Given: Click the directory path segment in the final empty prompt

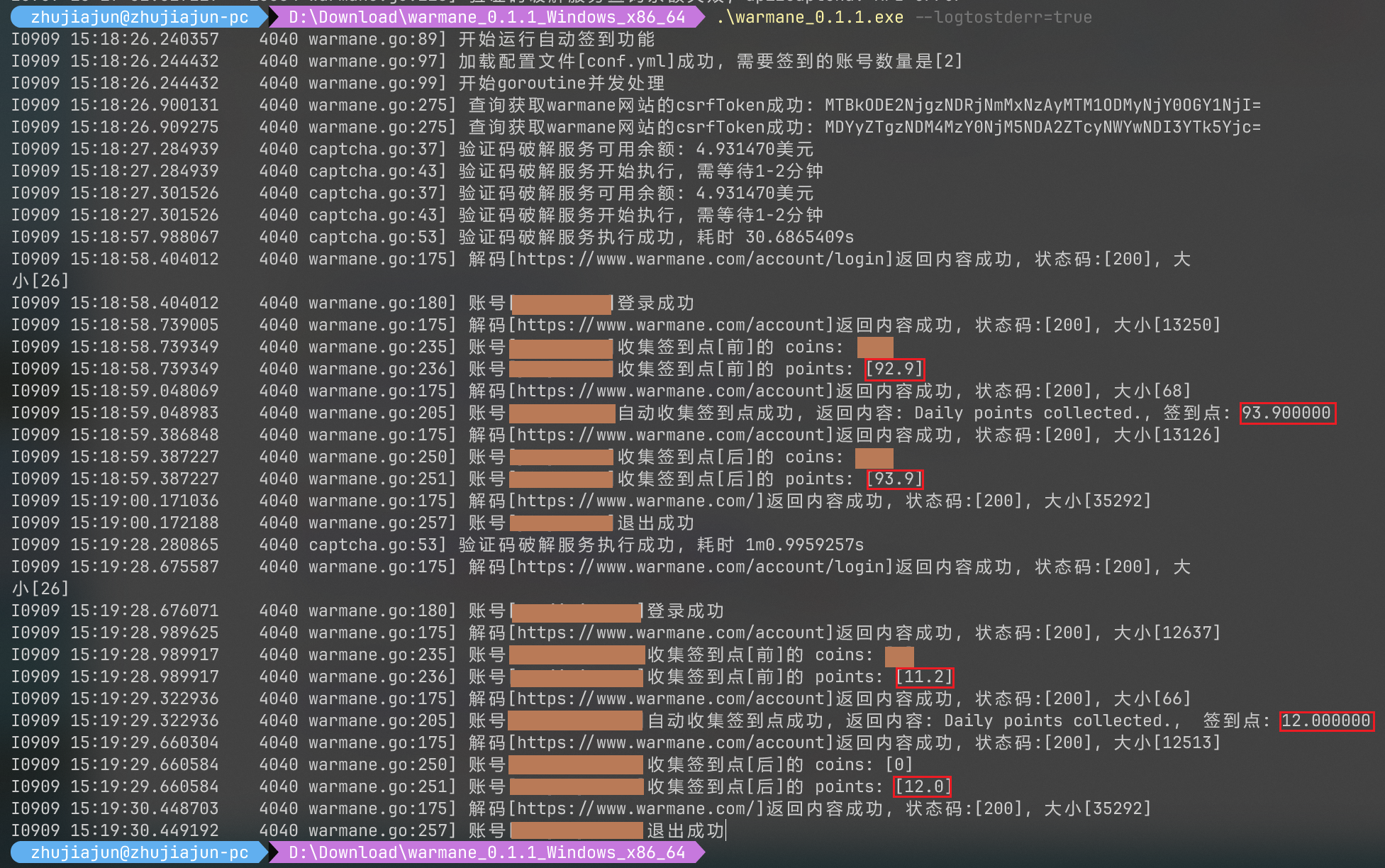Looking at the screenshot, I should [x=486, y=852].
